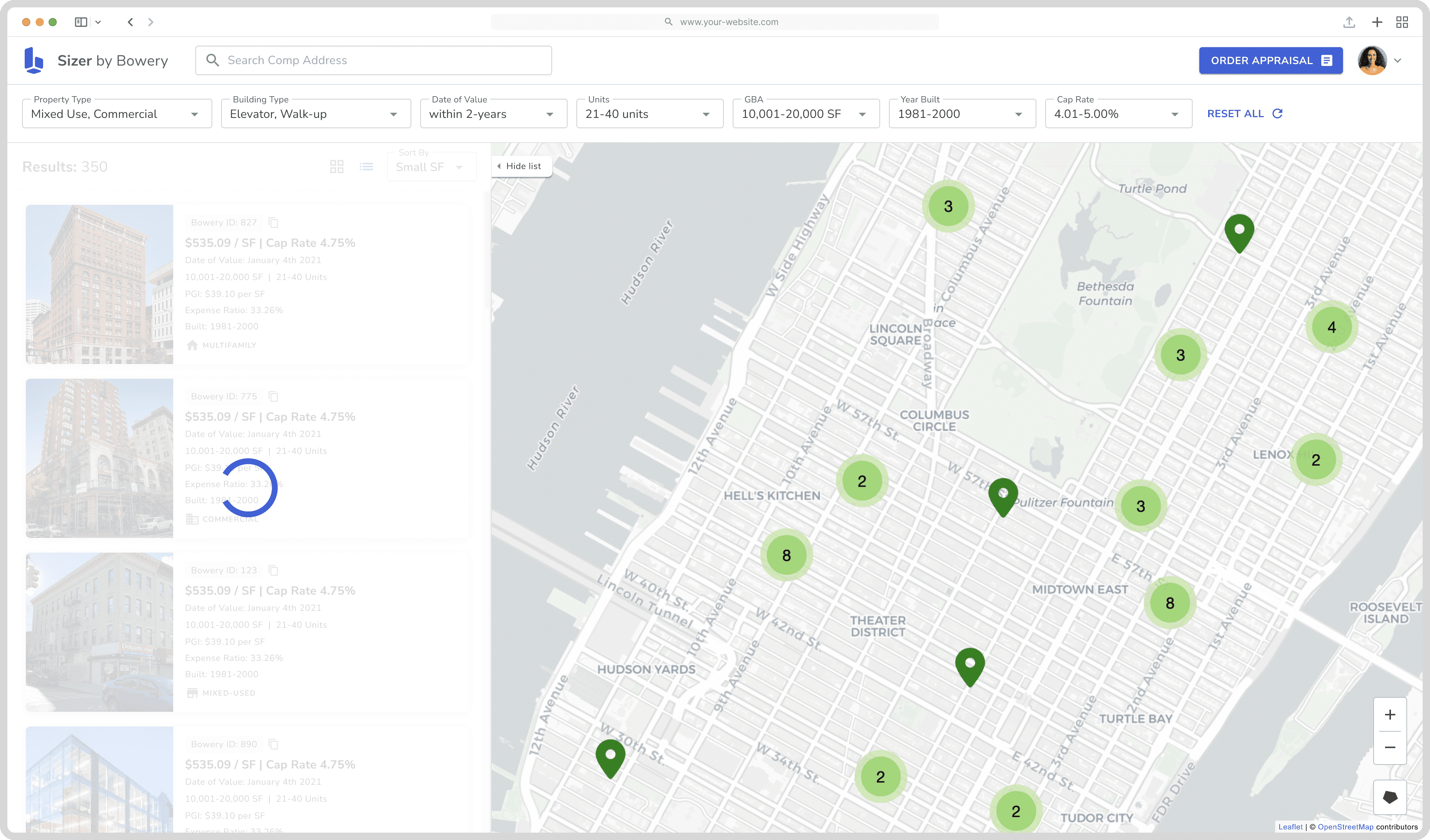Open the Units filter dropdown
The height and width of the screenshot is (840, 1430).
650,113
